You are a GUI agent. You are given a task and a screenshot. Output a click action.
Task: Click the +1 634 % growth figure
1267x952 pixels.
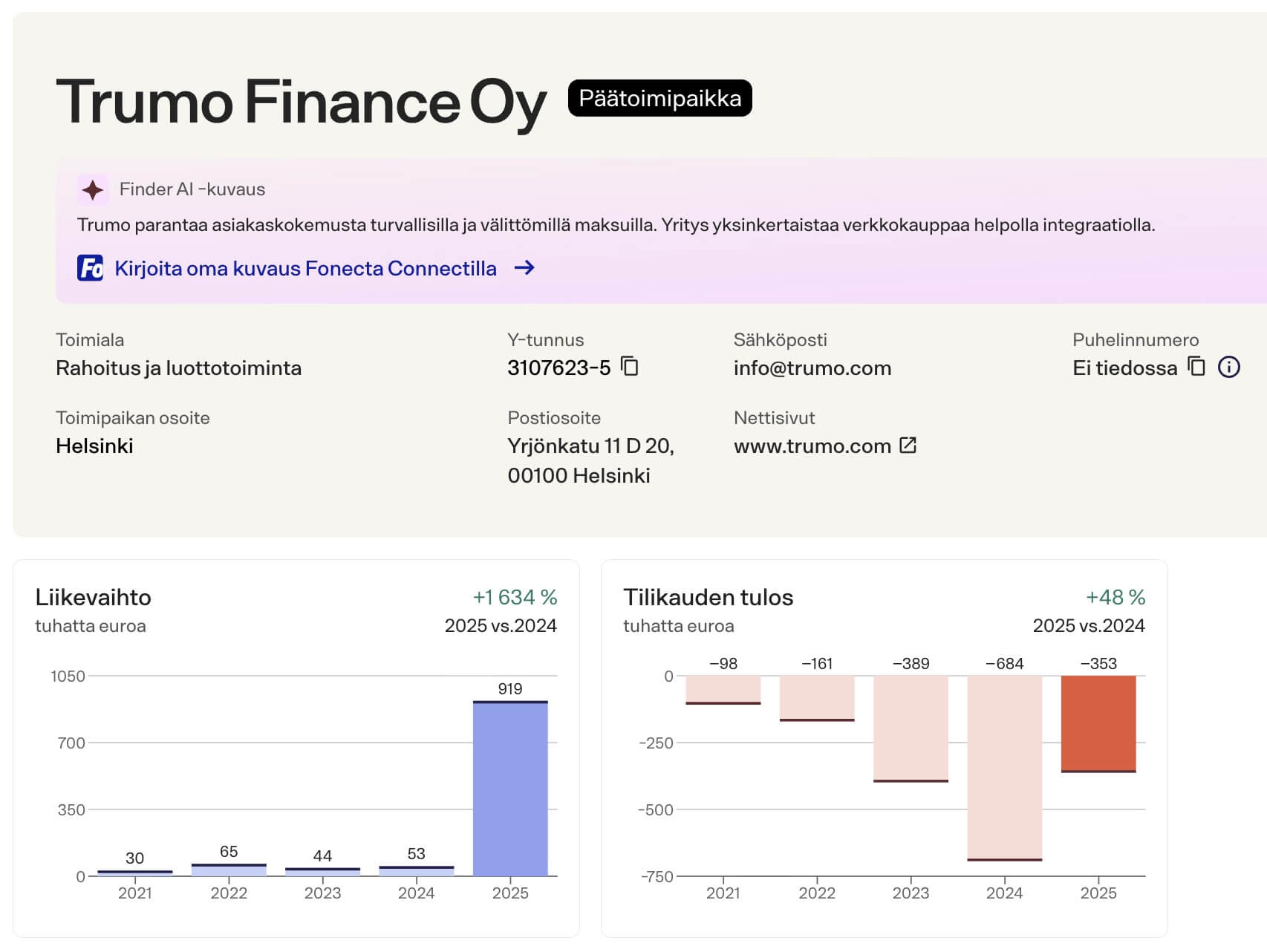point(515,597)
